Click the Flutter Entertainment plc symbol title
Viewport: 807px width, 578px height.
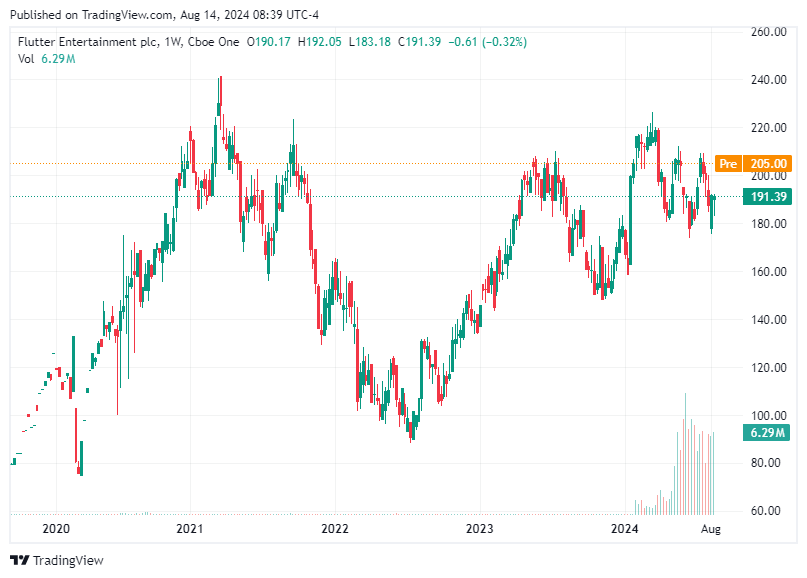(x=88, y=42)
